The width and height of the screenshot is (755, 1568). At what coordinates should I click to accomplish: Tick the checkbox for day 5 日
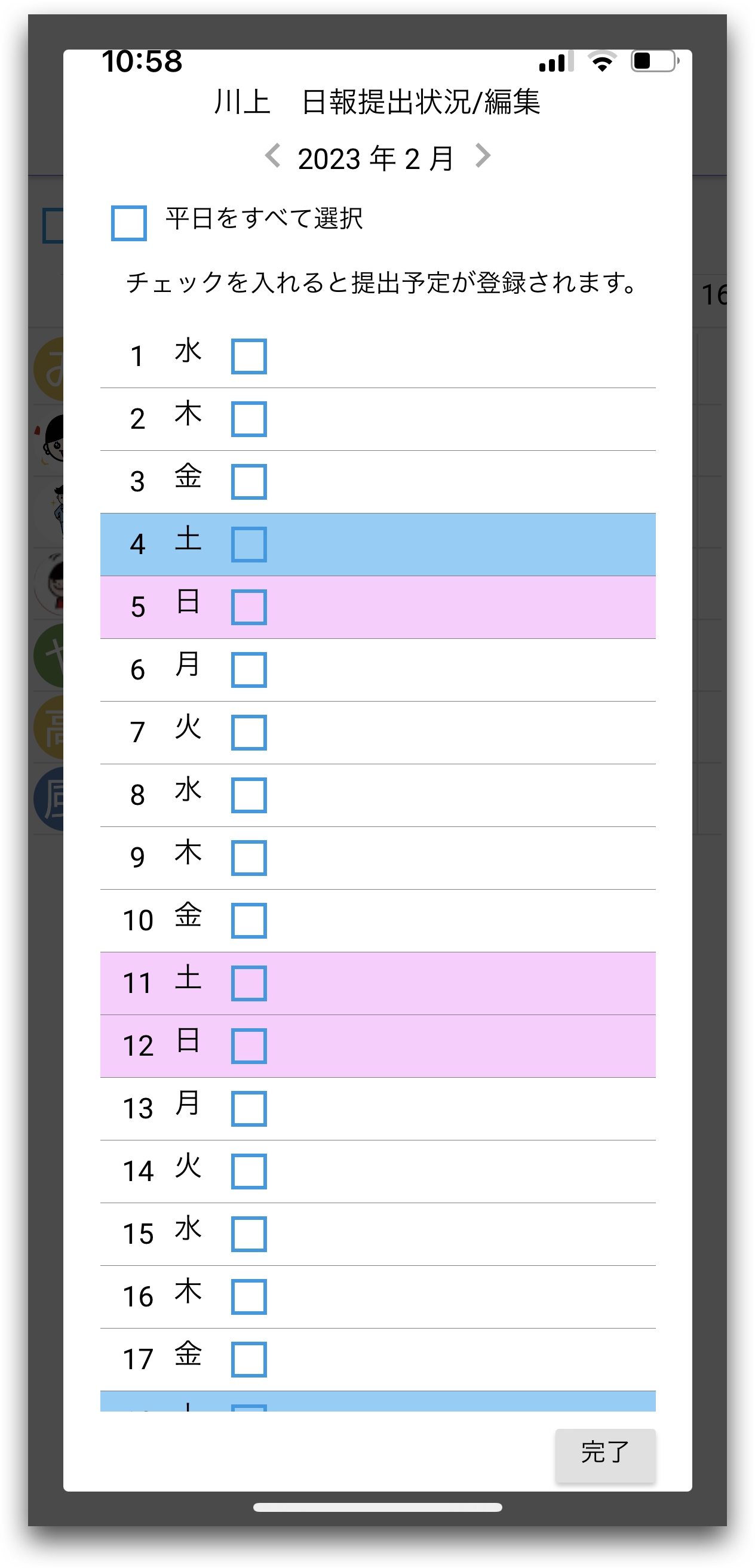click(249, 607)
